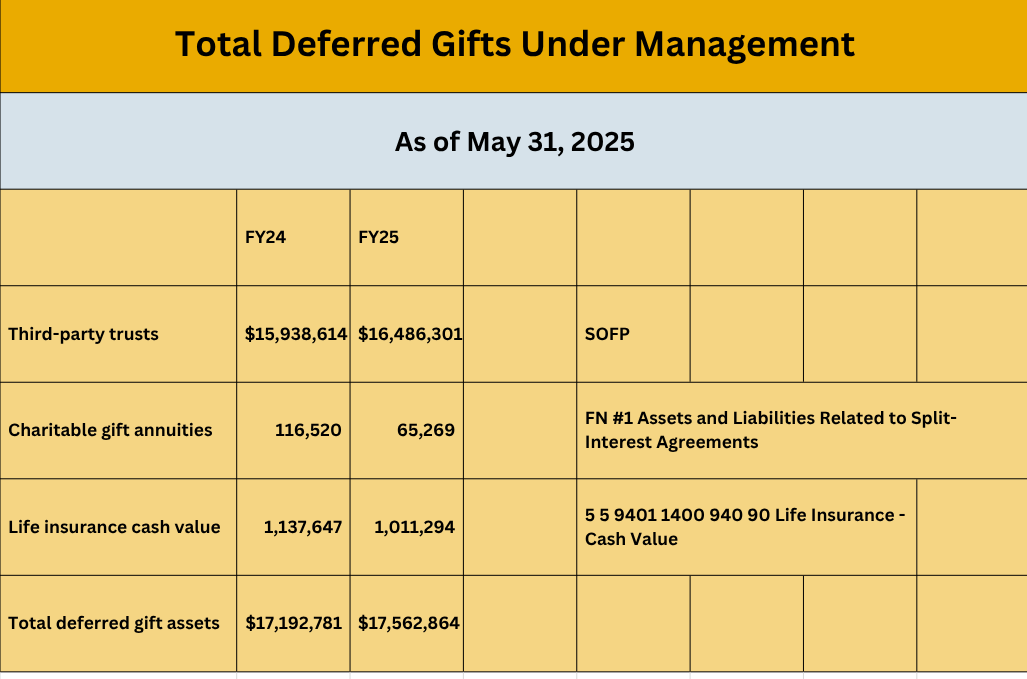Click the 'Total deferred gift assets' label
This screenshot has width=1027, height=679.
pos(114,623)
